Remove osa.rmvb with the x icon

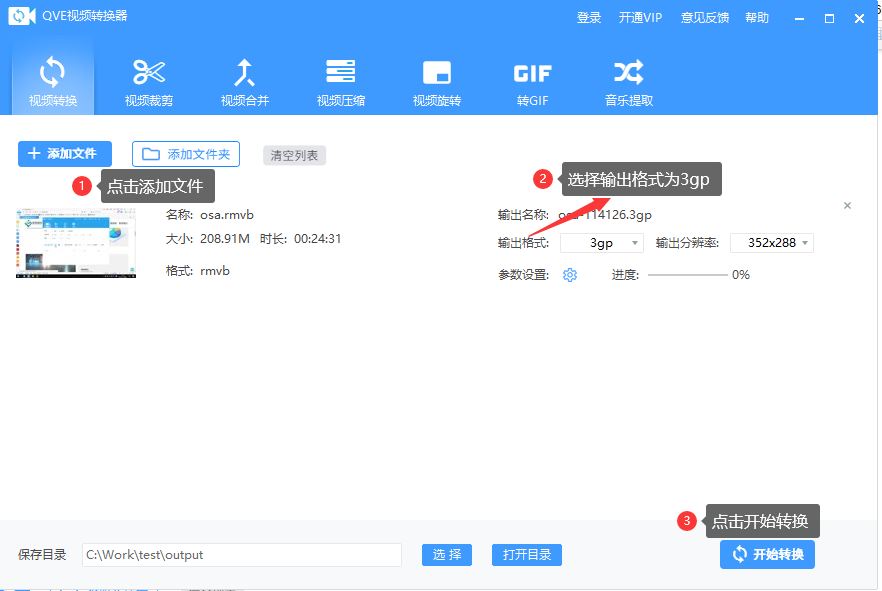[847, 206]
